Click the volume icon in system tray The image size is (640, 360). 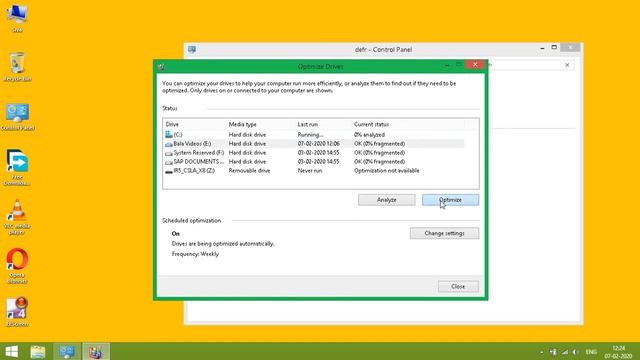click(575, 352)
